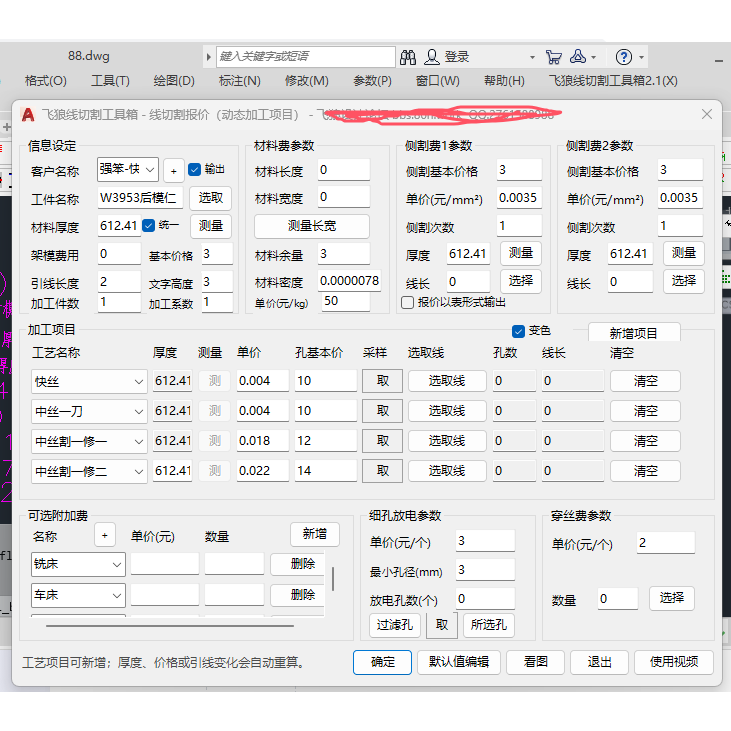Click the 退出 button
The height and width of the screenshot is (731, 731).
599,662
